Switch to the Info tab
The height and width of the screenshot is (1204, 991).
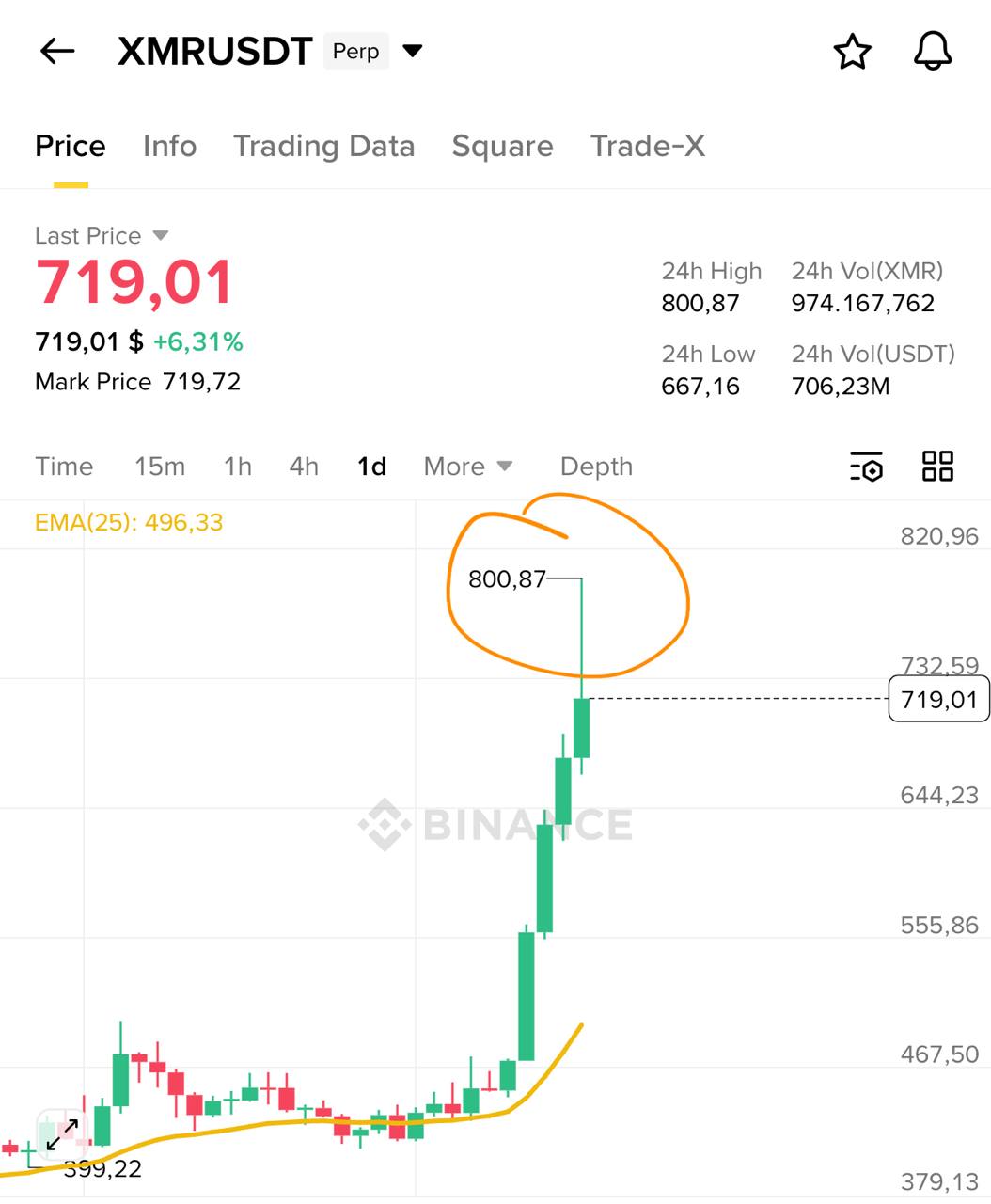pyautogui.click(x=169, y=147)
